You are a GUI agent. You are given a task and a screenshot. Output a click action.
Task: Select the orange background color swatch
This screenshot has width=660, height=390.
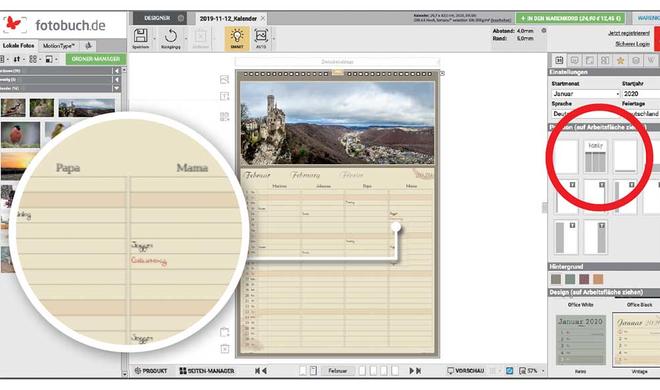click(598, 279)
